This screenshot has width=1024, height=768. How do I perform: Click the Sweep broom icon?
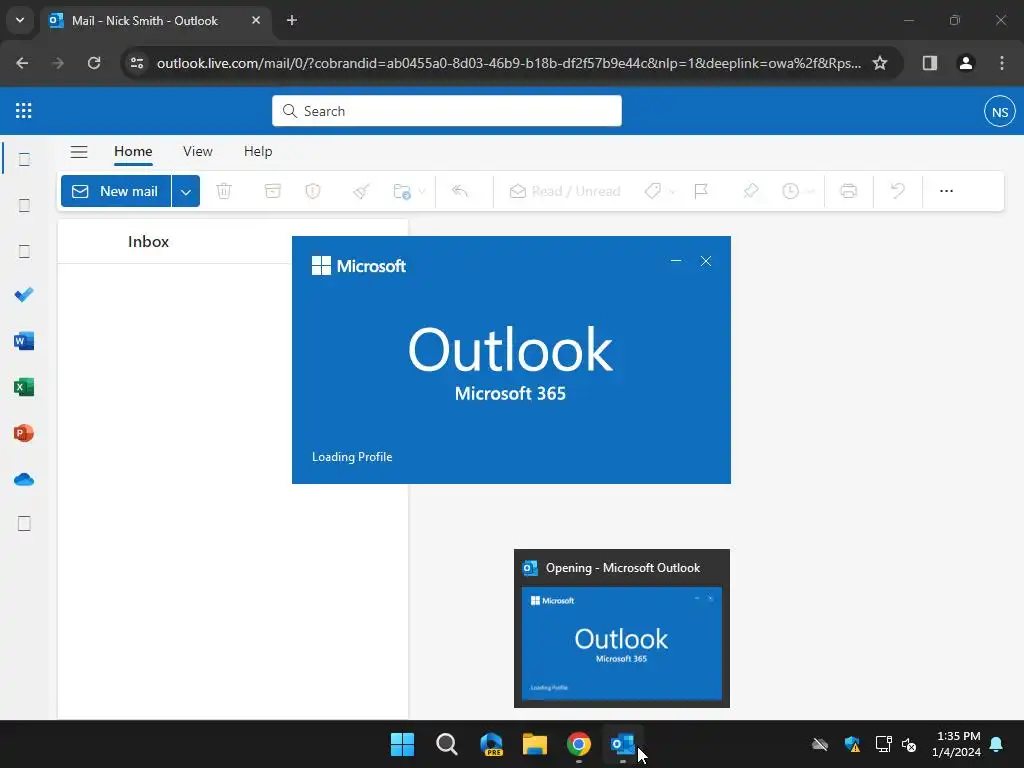click(361, 191)
